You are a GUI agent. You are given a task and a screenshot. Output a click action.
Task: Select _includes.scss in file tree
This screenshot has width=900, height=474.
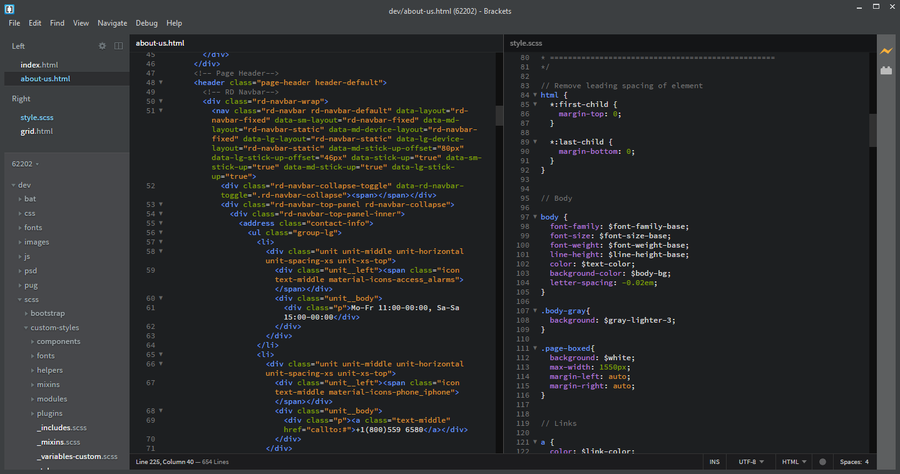(62, 426)
